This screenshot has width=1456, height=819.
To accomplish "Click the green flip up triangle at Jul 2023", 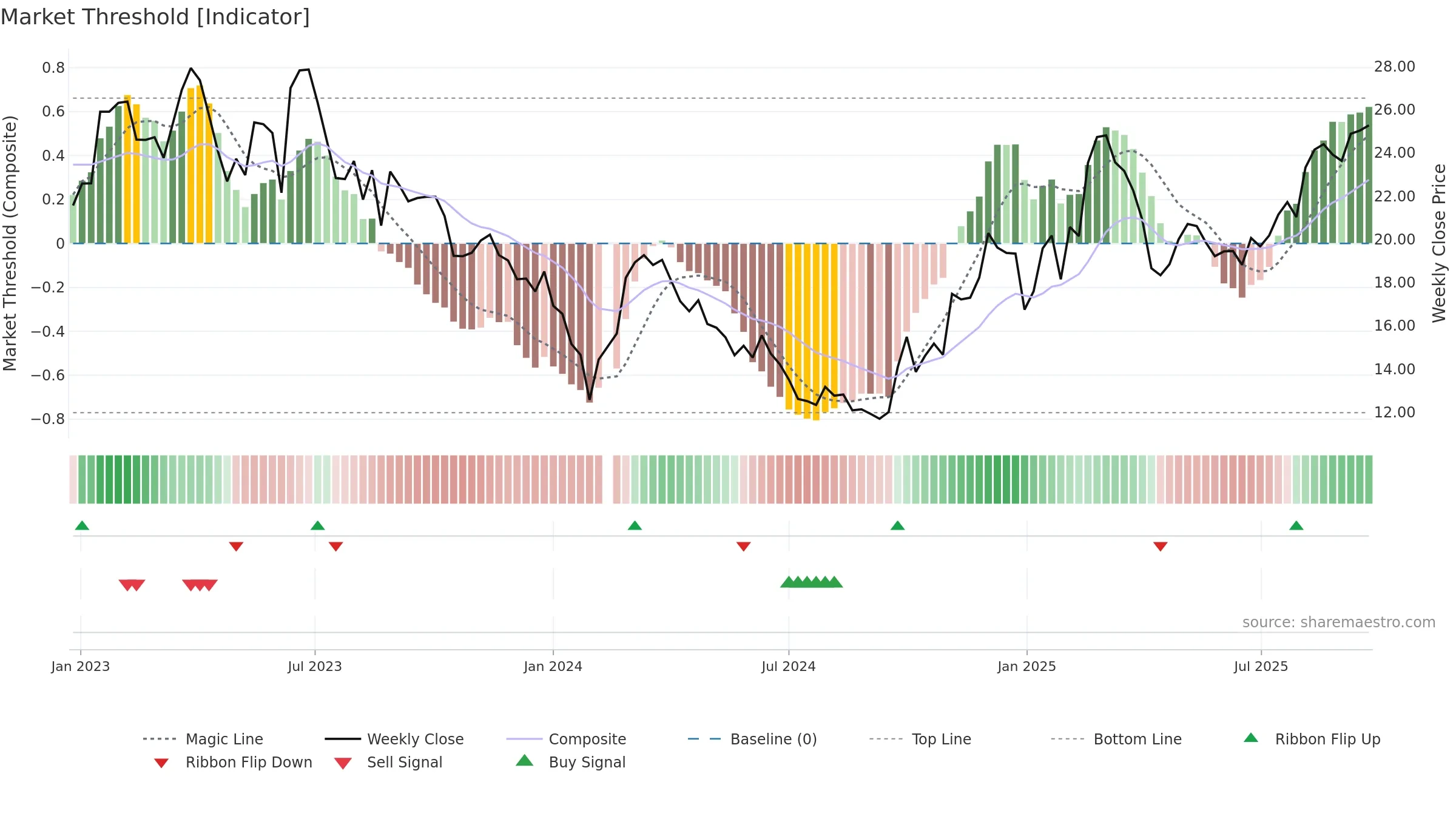I will click(317, 525).
